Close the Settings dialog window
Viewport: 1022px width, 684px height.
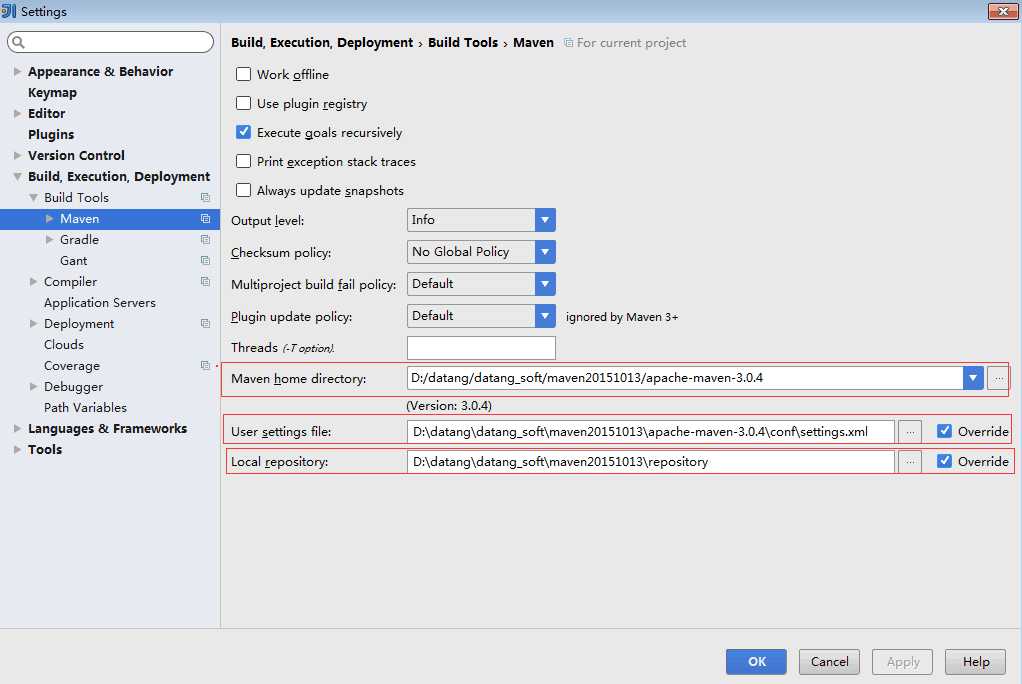coord(1002,11)
